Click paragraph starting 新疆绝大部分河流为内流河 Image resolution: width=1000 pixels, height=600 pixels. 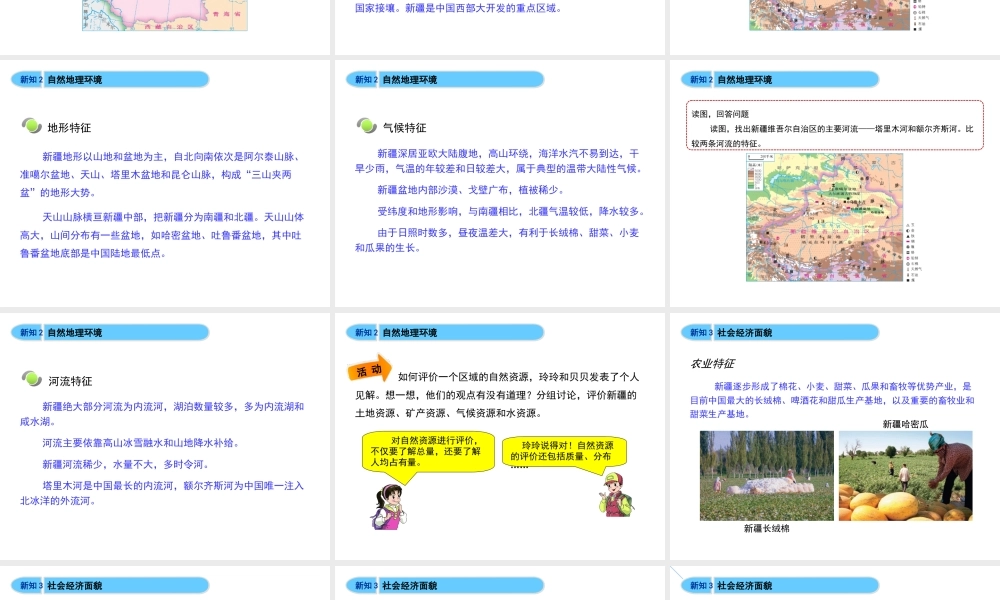point(162,414)
